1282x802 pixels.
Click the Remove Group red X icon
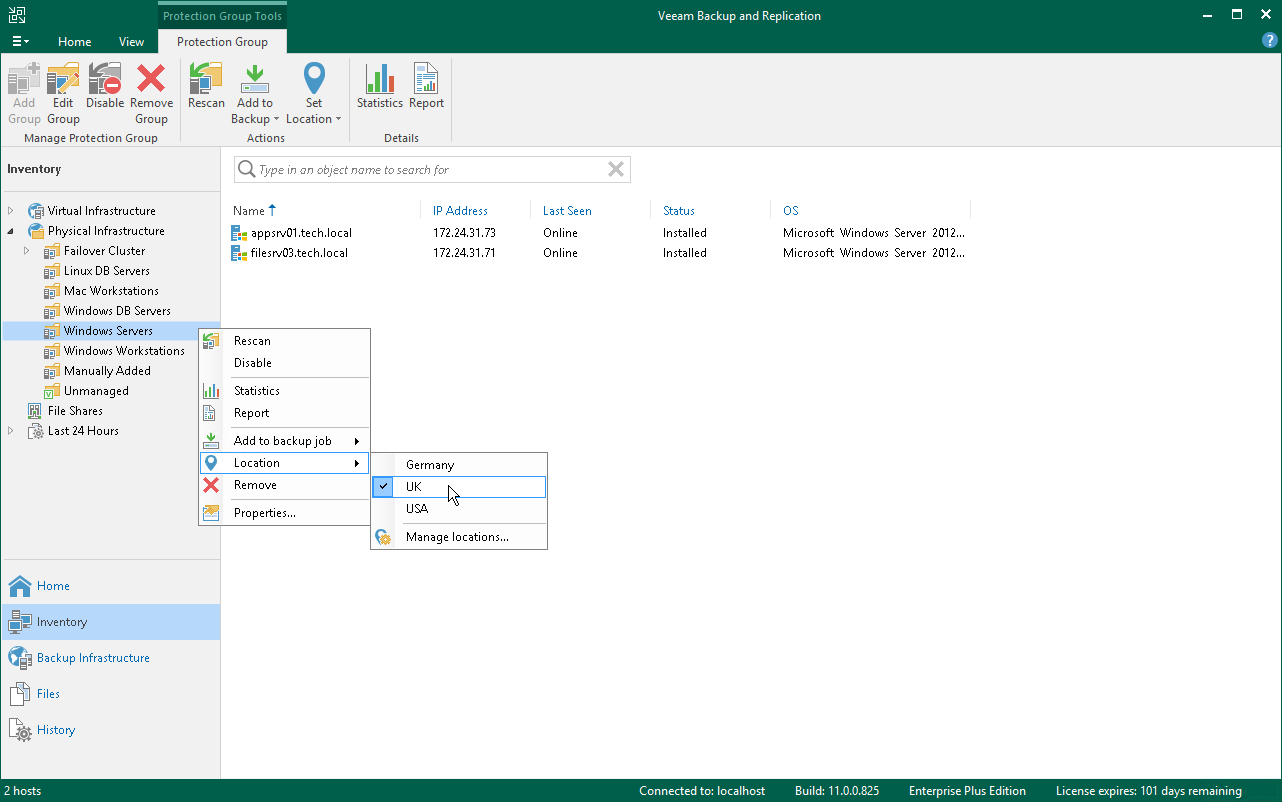151,79
